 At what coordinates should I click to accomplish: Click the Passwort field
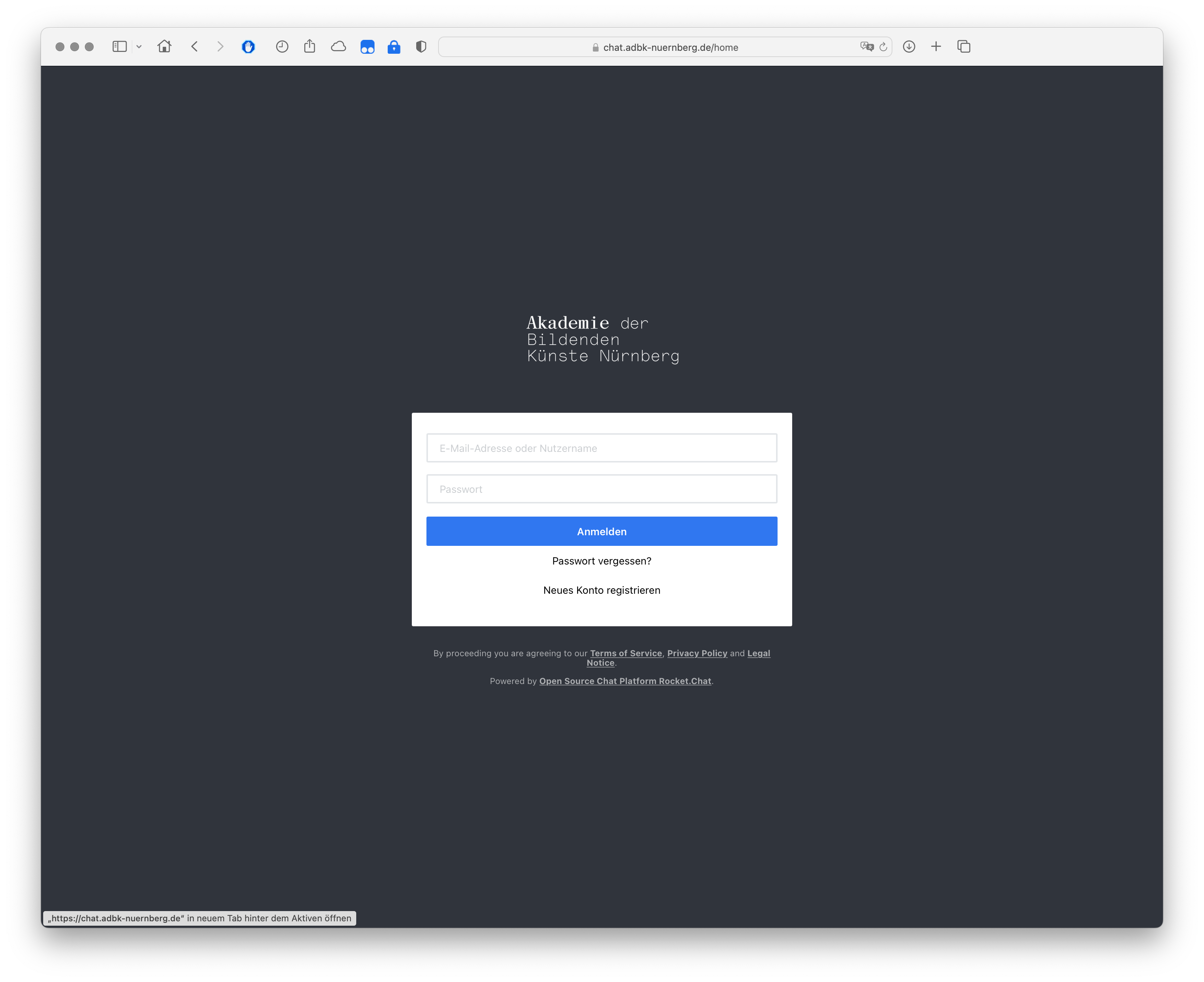(x=601, y=489)
